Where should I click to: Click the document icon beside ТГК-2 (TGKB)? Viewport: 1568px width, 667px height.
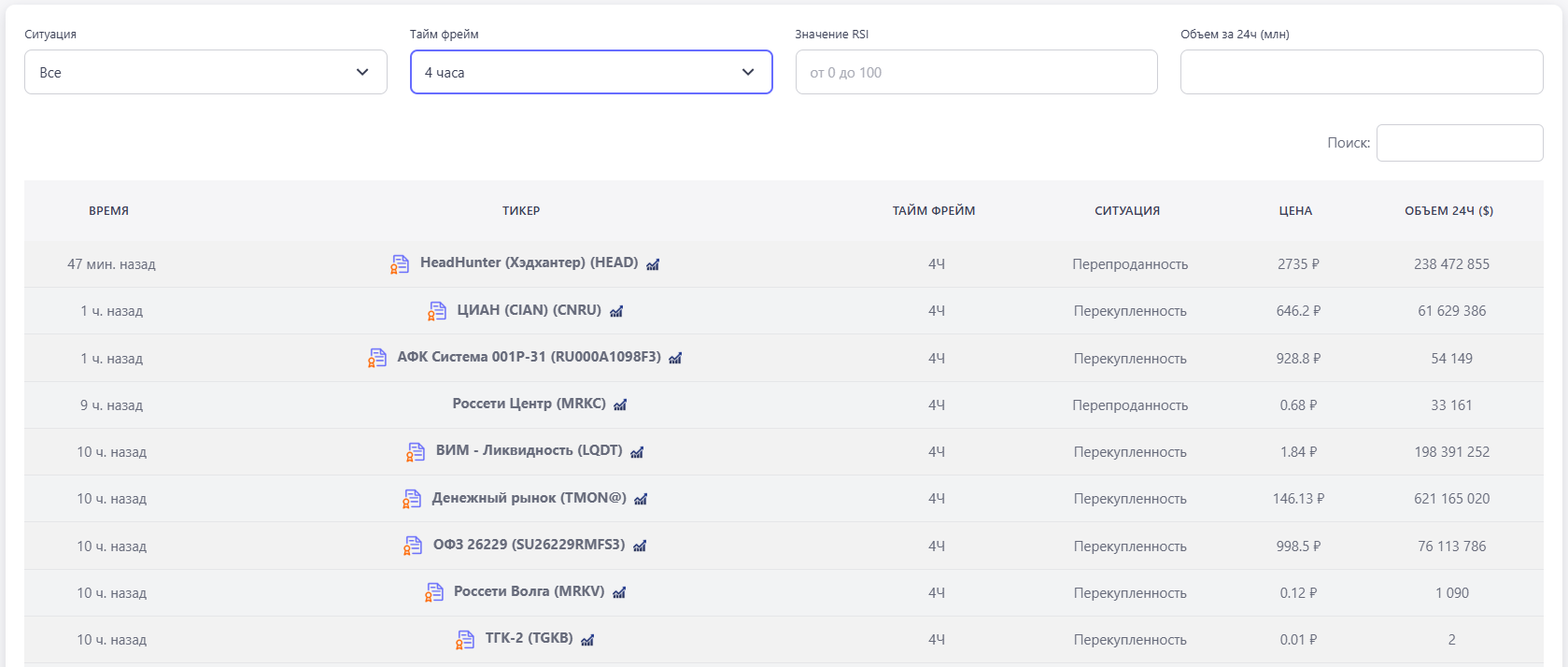465,640
